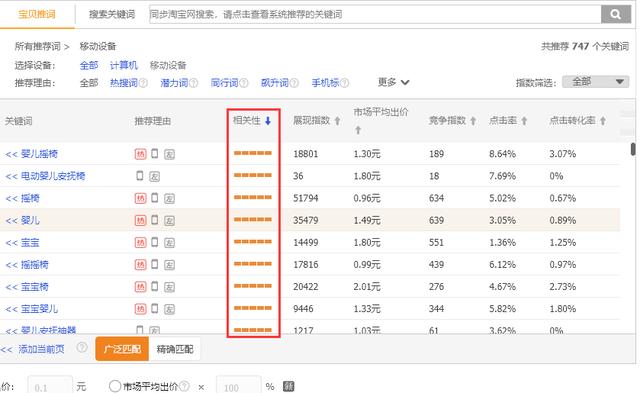This screenshot has width=640, height=393.
Task: Select the 精确匹配 button
Action: pyautogui.click(x=175, y=349)
